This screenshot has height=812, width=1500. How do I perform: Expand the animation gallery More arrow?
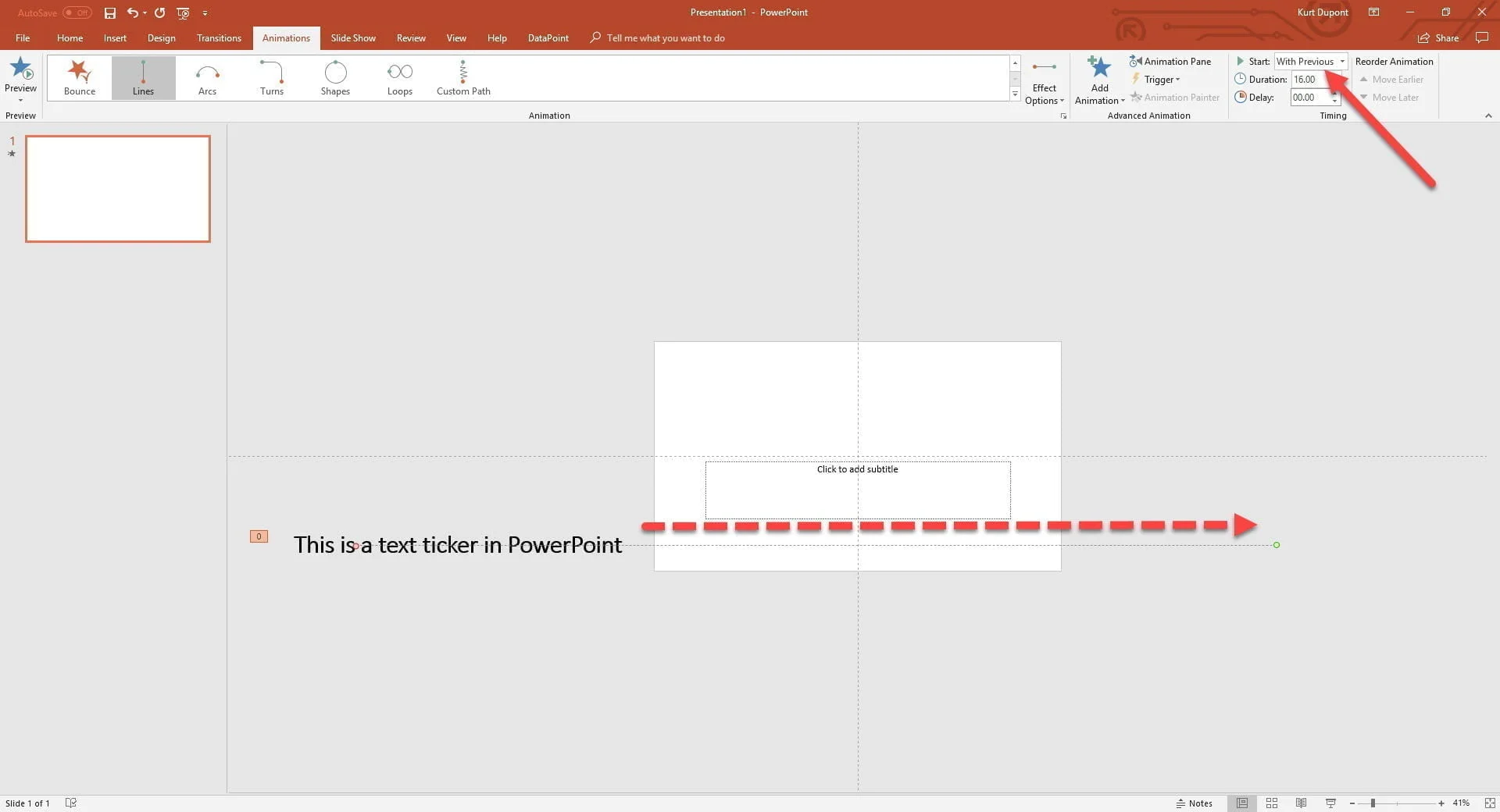click(x=1015, y=94)
